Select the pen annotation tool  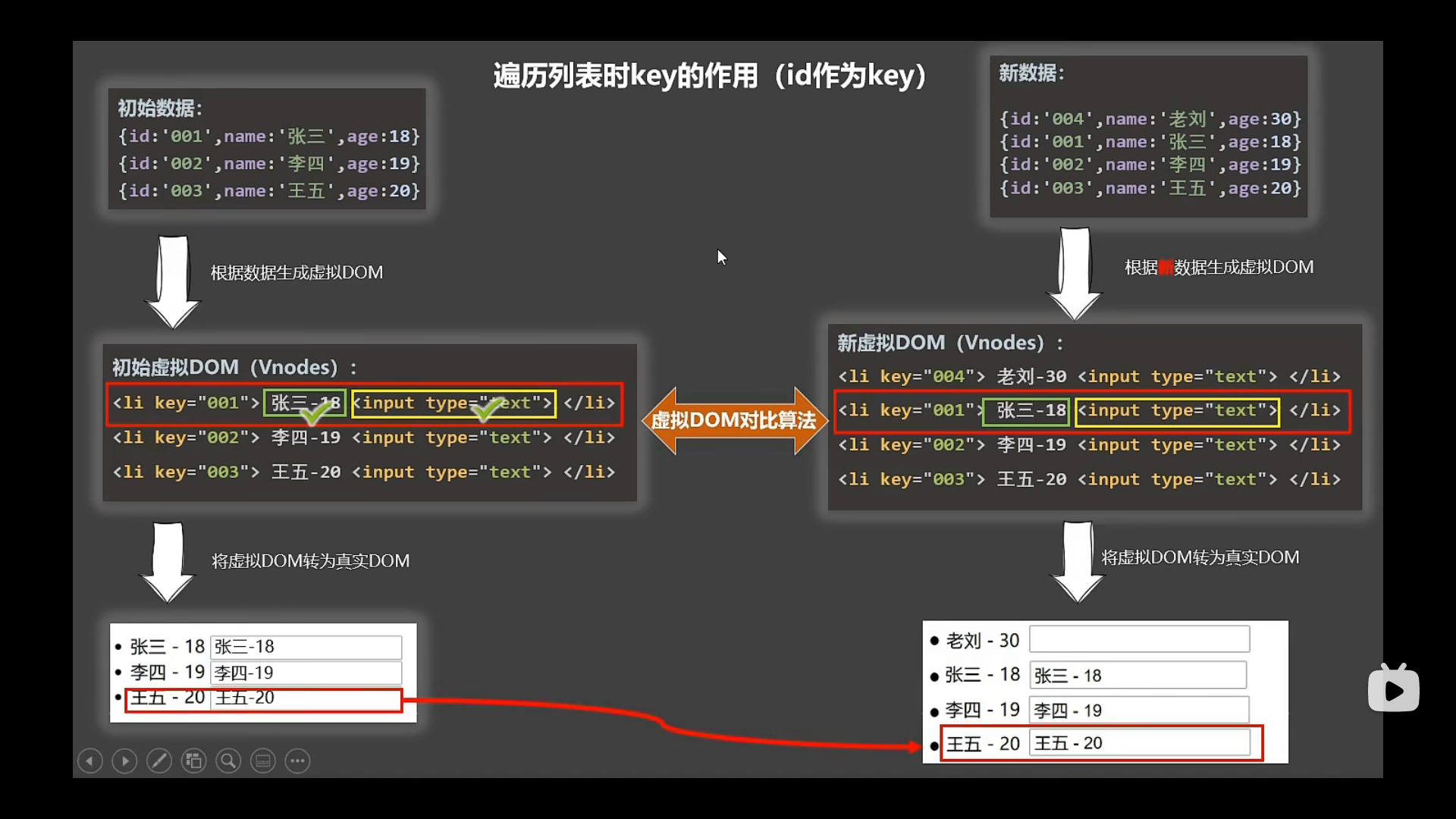[159, 761]
